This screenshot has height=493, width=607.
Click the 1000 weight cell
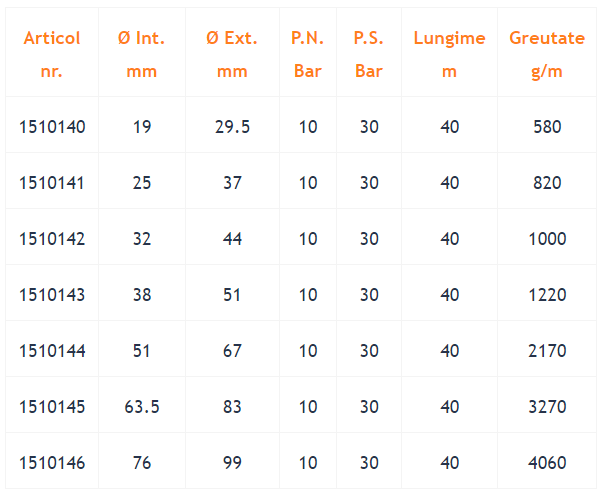click(547, 239)
